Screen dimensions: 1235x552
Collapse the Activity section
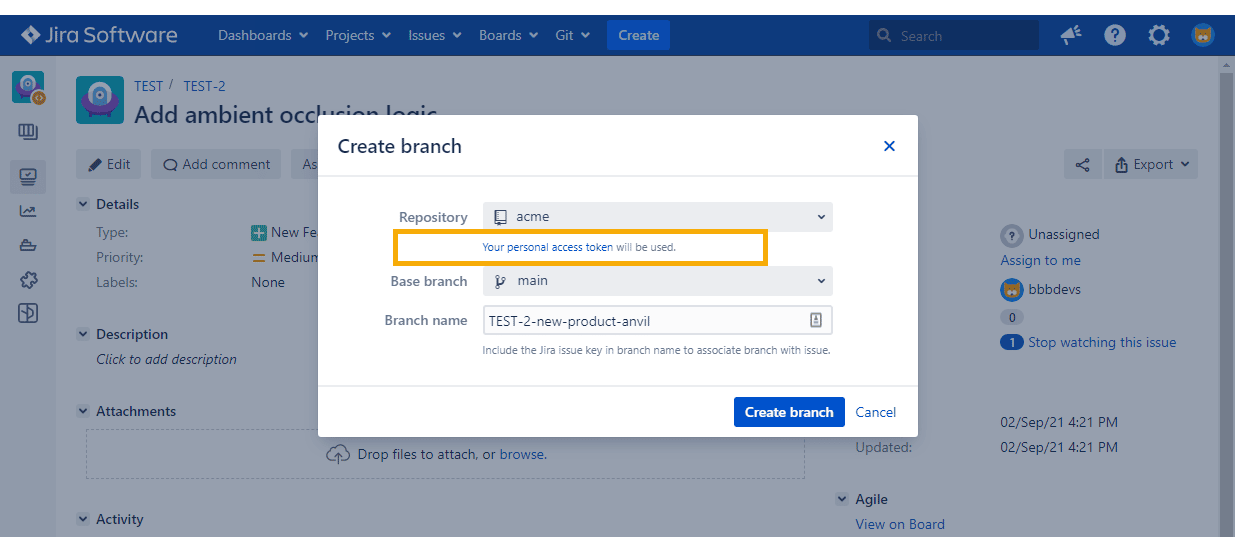(83, 519)
